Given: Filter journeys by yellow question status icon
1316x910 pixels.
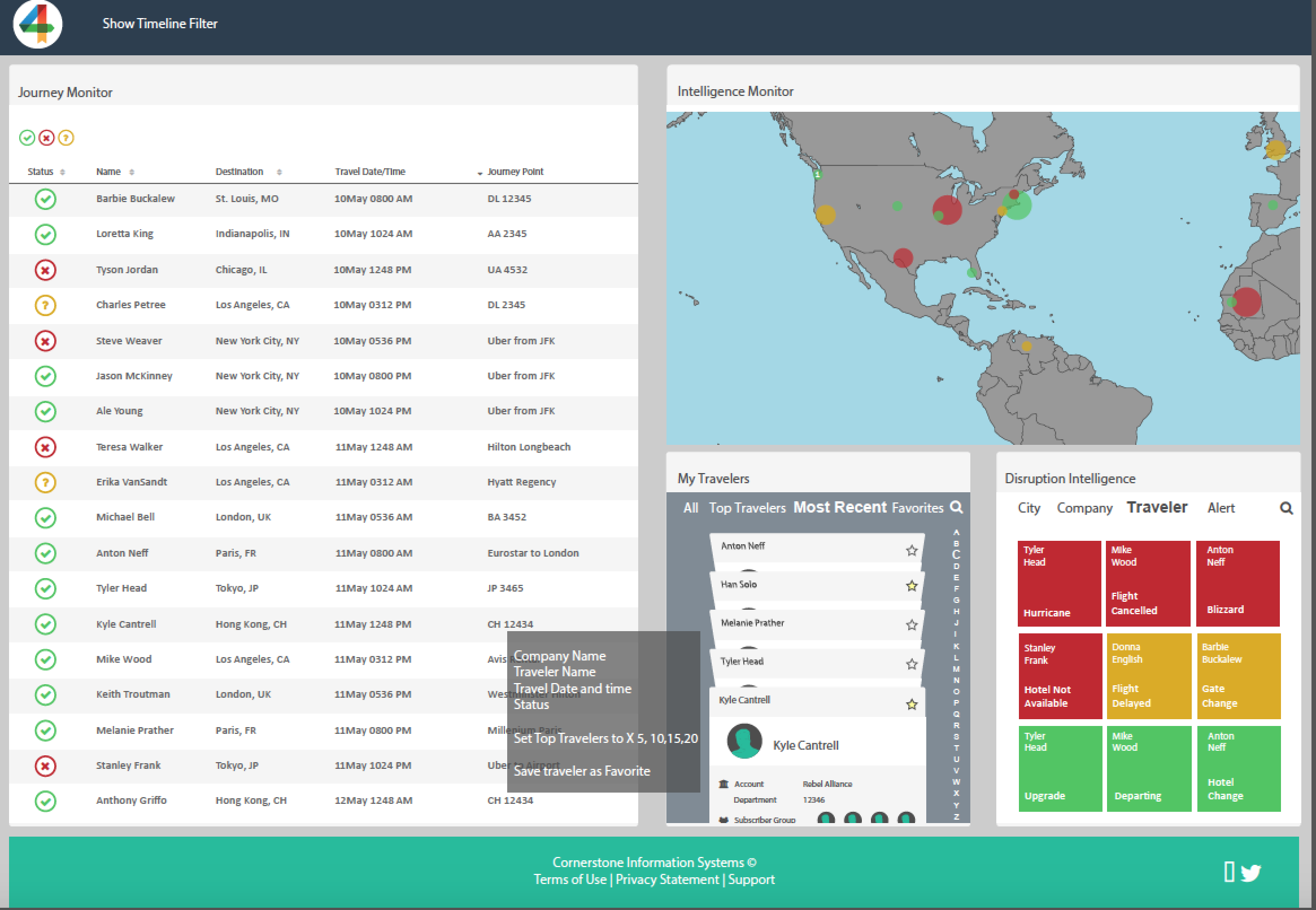Looking at the screenshot, I should click(66, 137).
